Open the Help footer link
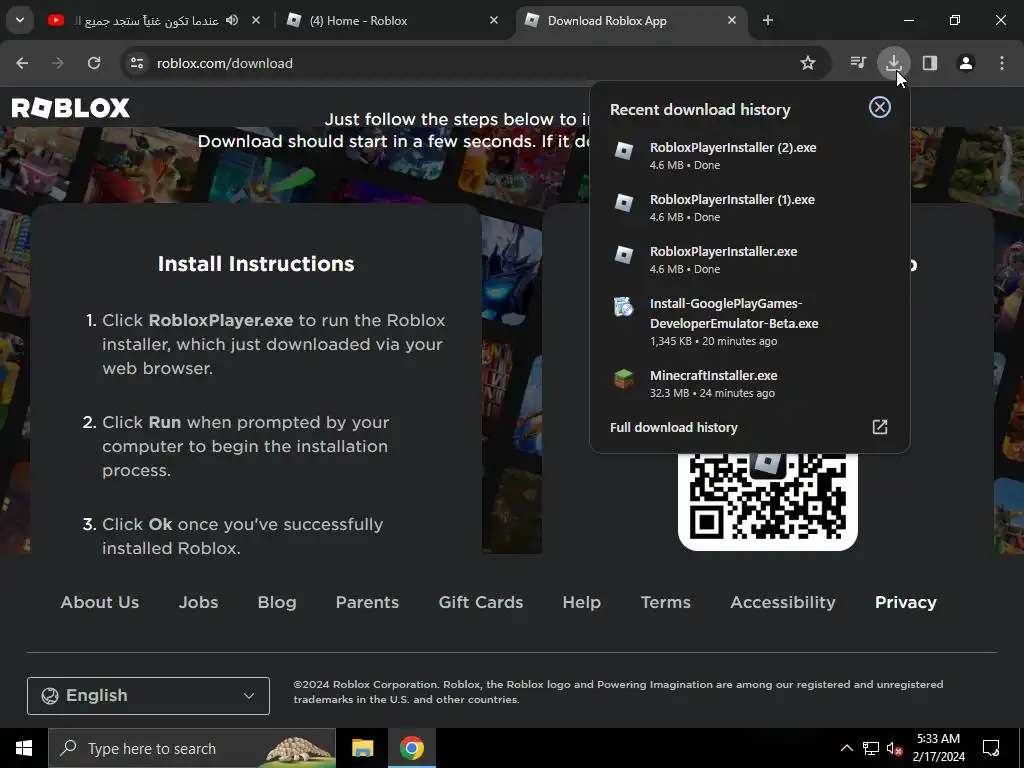1024x768 pixels. [581, 602]
